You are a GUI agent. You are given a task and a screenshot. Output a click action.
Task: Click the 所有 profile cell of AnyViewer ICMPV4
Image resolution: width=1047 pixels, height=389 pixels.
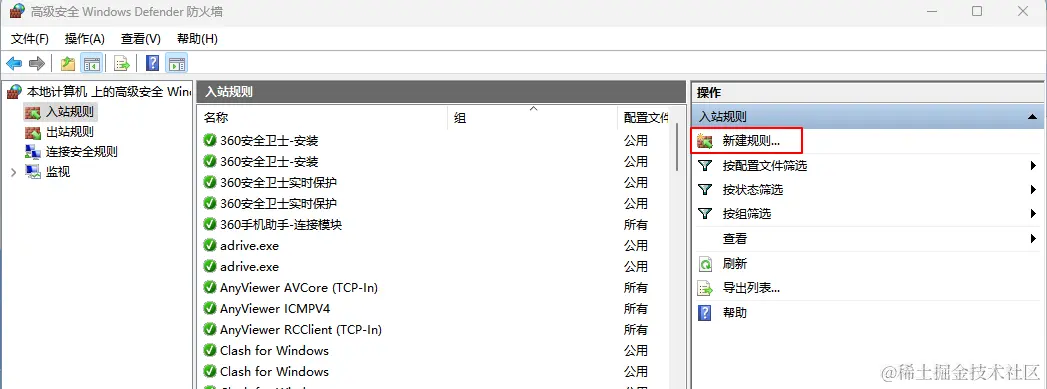point(636,308)
